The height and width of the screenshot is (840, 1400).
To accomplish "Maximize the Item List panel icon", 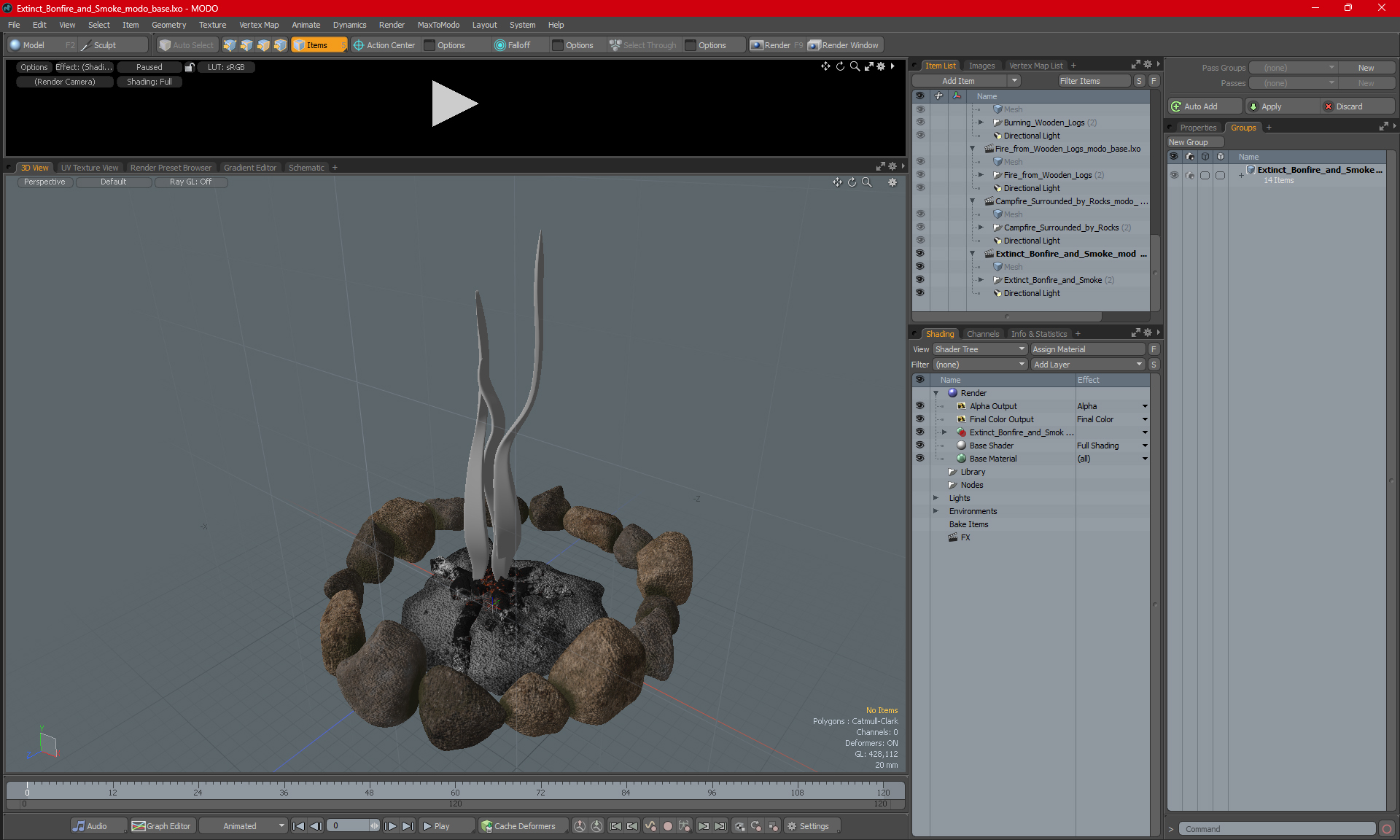I will point(1135,65).
